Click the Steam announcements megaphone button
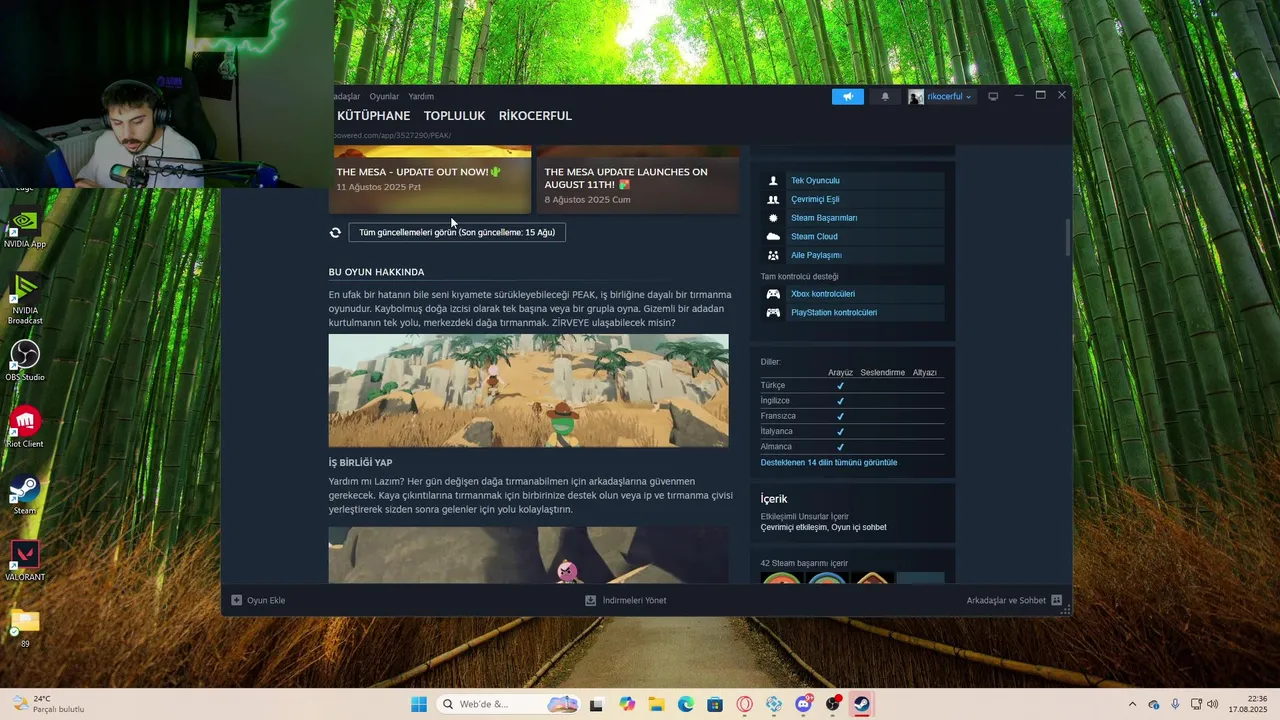This screenshot has height=720, width=1280. pyautogui.click(x=847, y=96)
